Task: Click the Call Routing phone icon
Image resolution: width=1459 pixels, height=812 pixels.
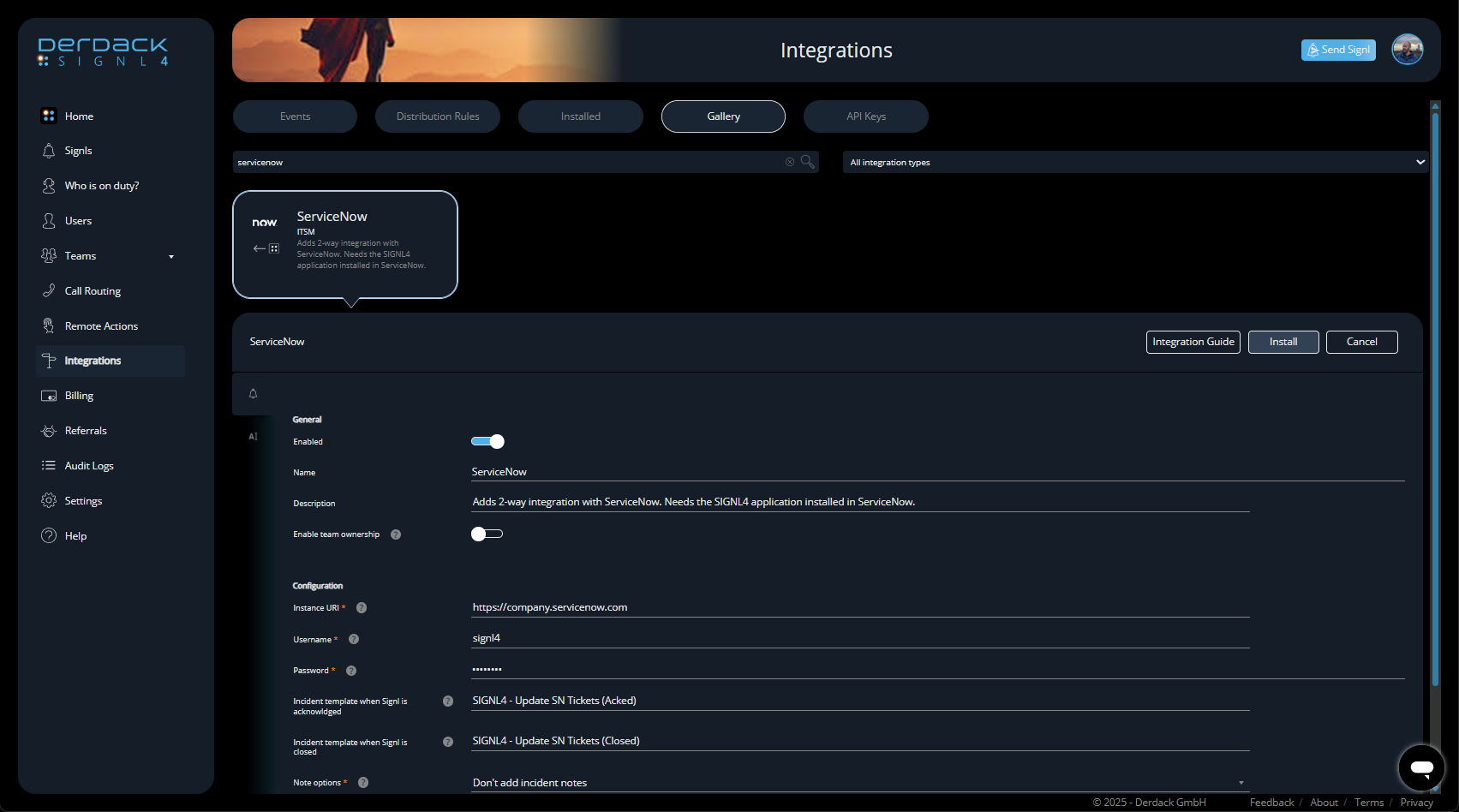Action: [x=49, y=291]
